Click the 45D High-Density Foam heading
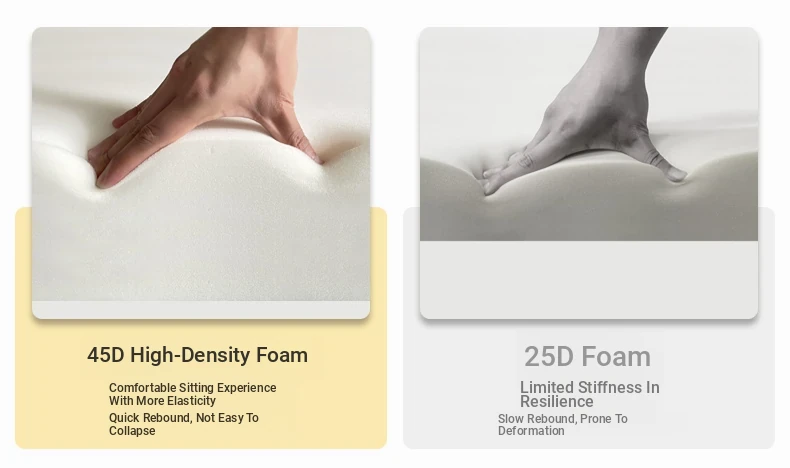The image size is (790, 468). (197, 355)
